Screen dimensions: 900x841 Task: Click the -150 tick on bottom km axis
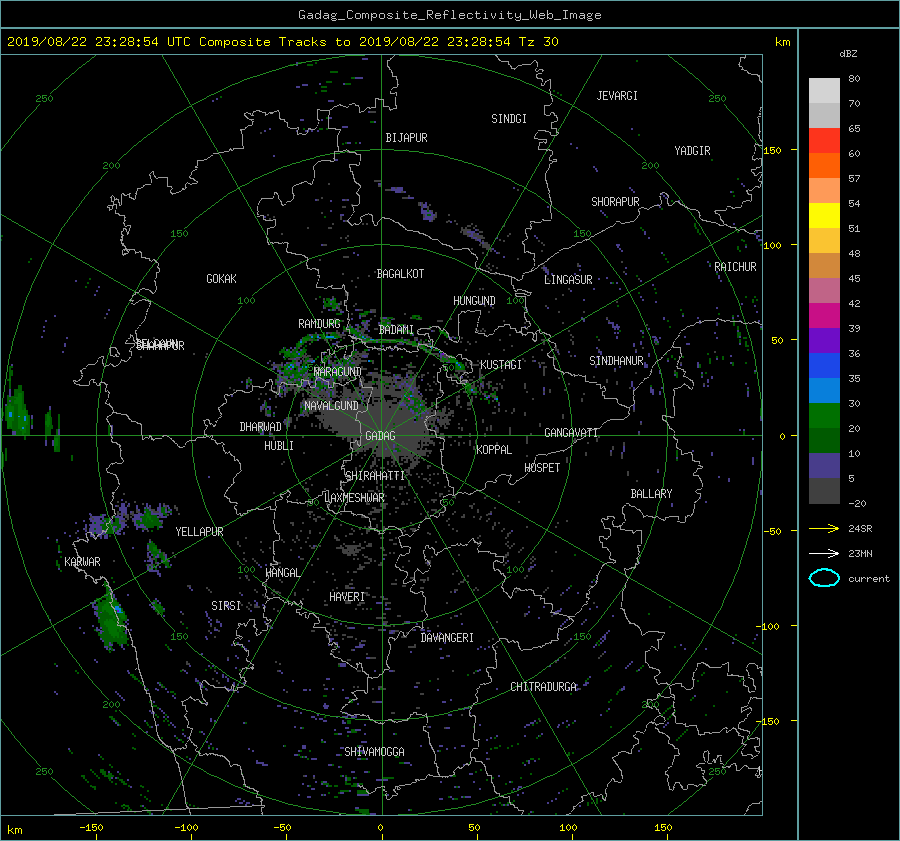tap(91, 827)
